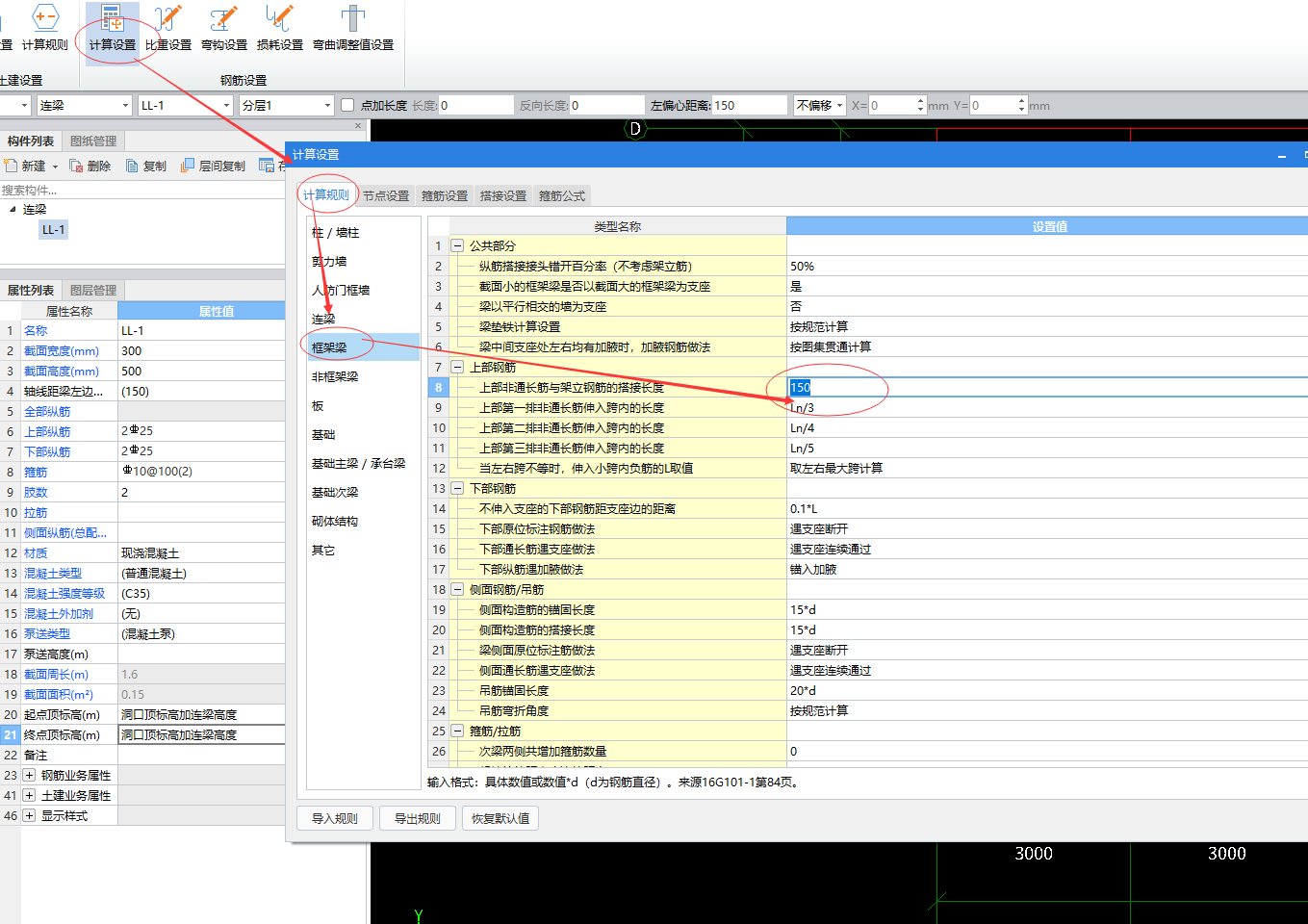Collapse the 连梁 tree node
1308x924 pixels.
click(x=13, y=209)
